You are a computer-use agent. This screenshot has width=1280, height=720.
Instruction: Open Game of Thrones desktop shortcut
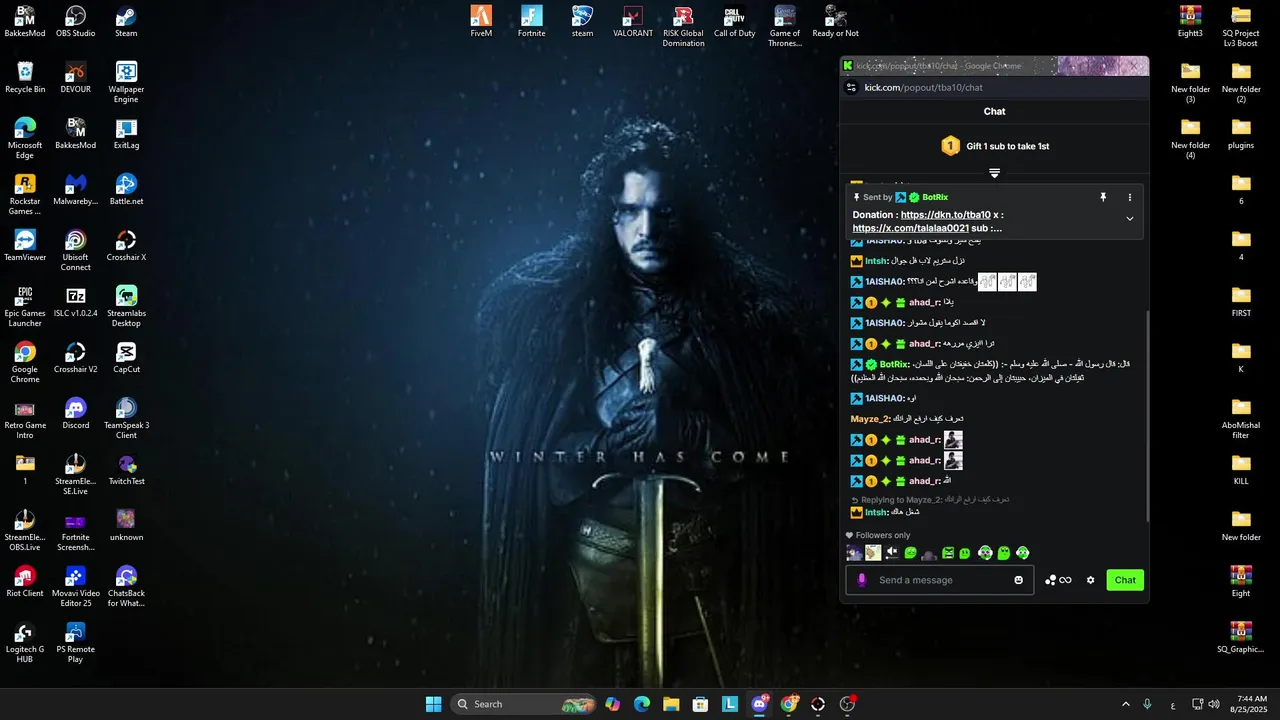[785, 26]
